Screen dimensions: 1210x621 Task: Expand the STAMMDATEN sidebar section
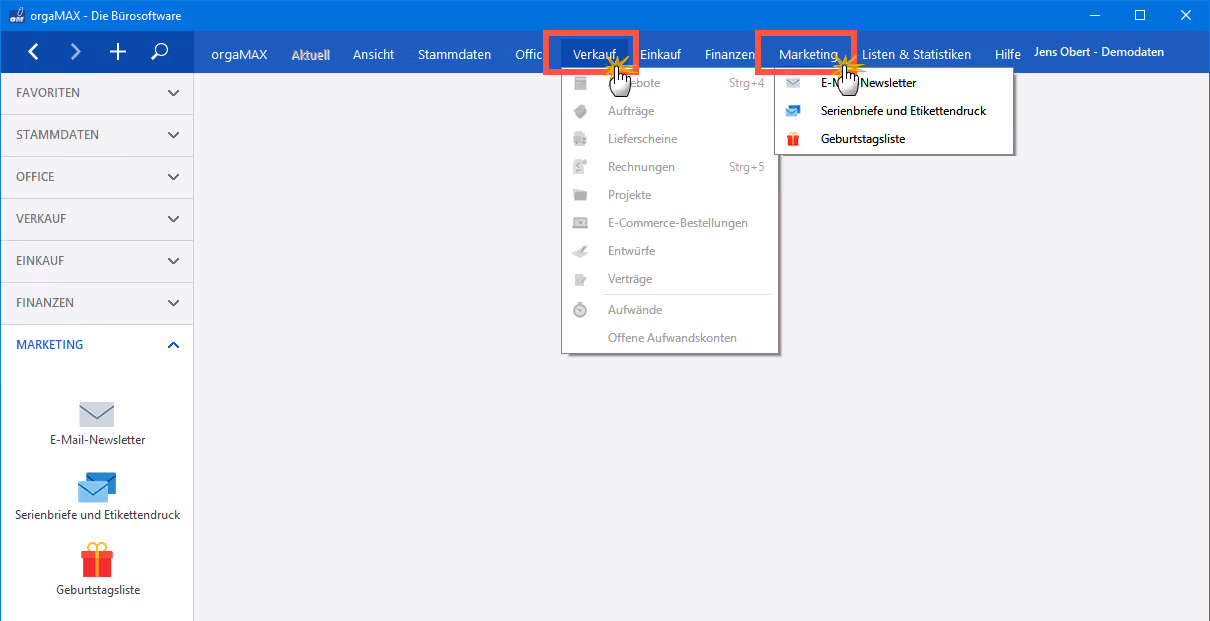click(x=97, y=135)
